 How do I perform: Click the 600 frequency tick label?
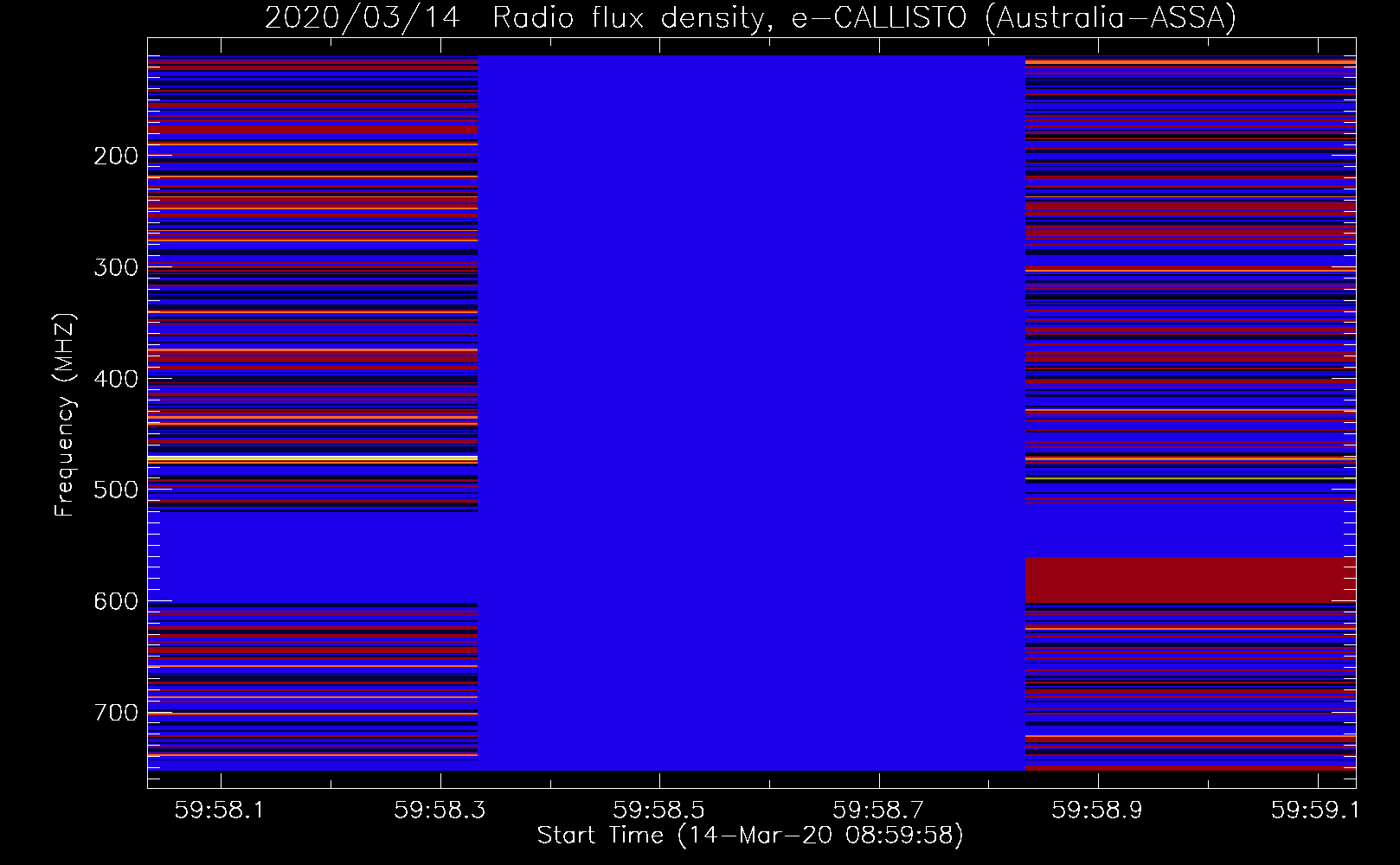click(116, 601)
